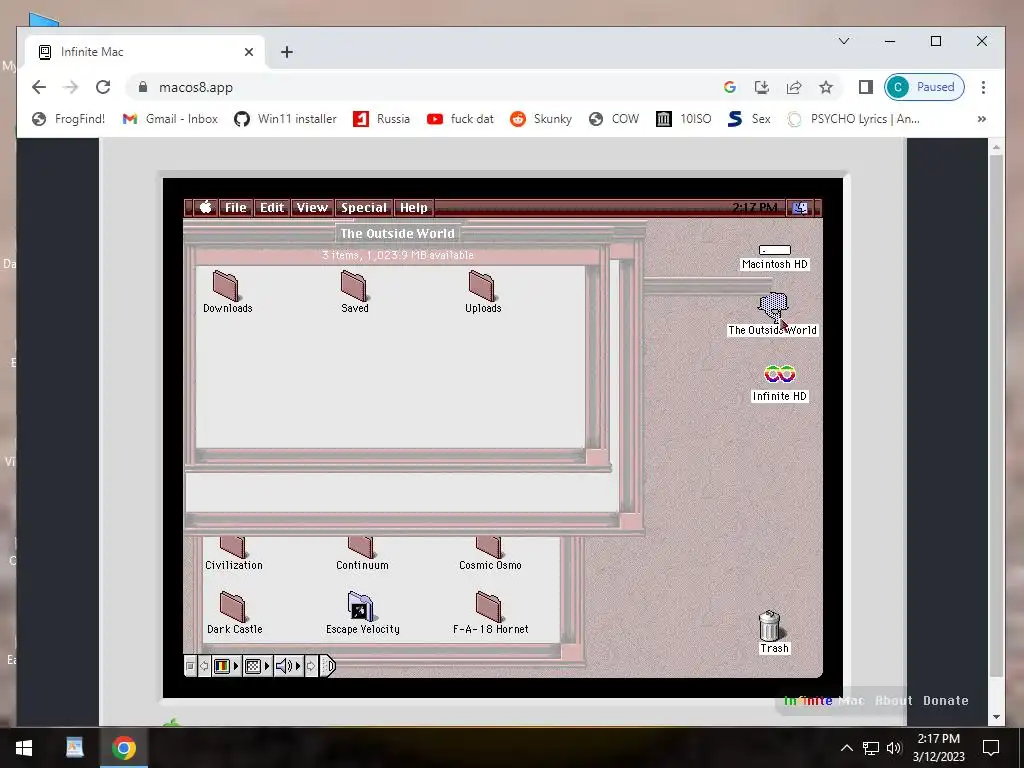Open the Finder application menu icon
This screenshot has height=768, width=1024.
[800, 208]
